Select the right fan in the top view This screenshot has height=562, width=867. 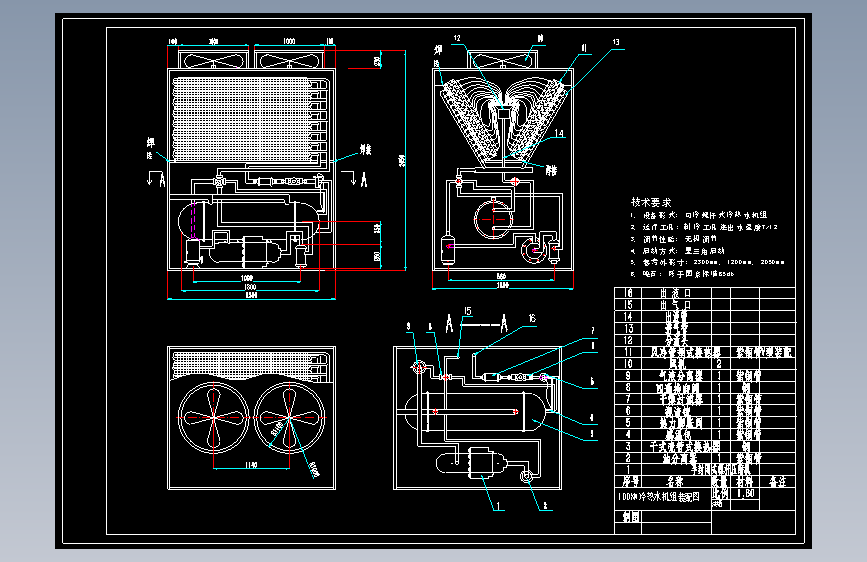tap(289, 418)
